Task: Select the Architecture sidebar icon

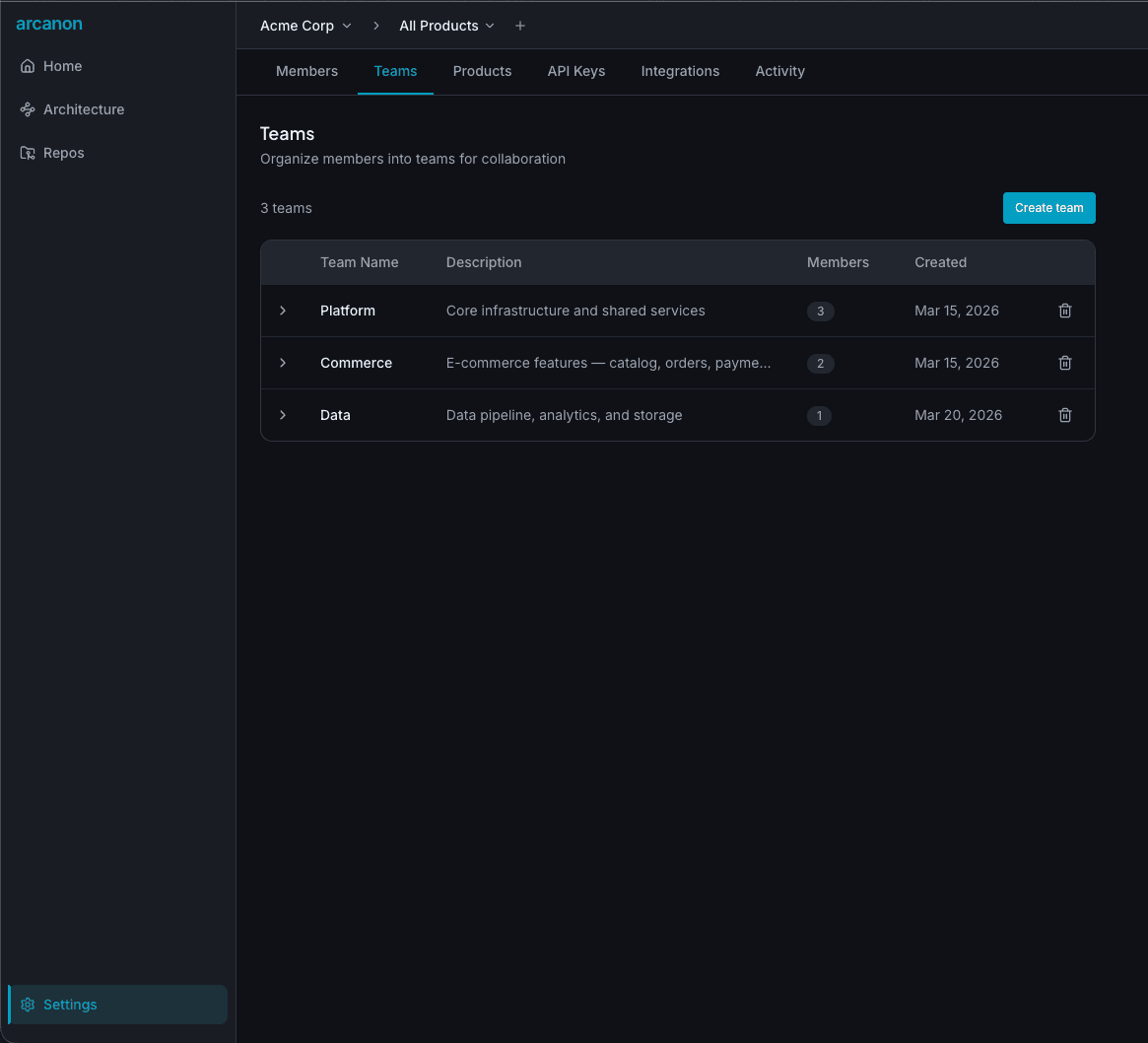Action: click(28, 109)
